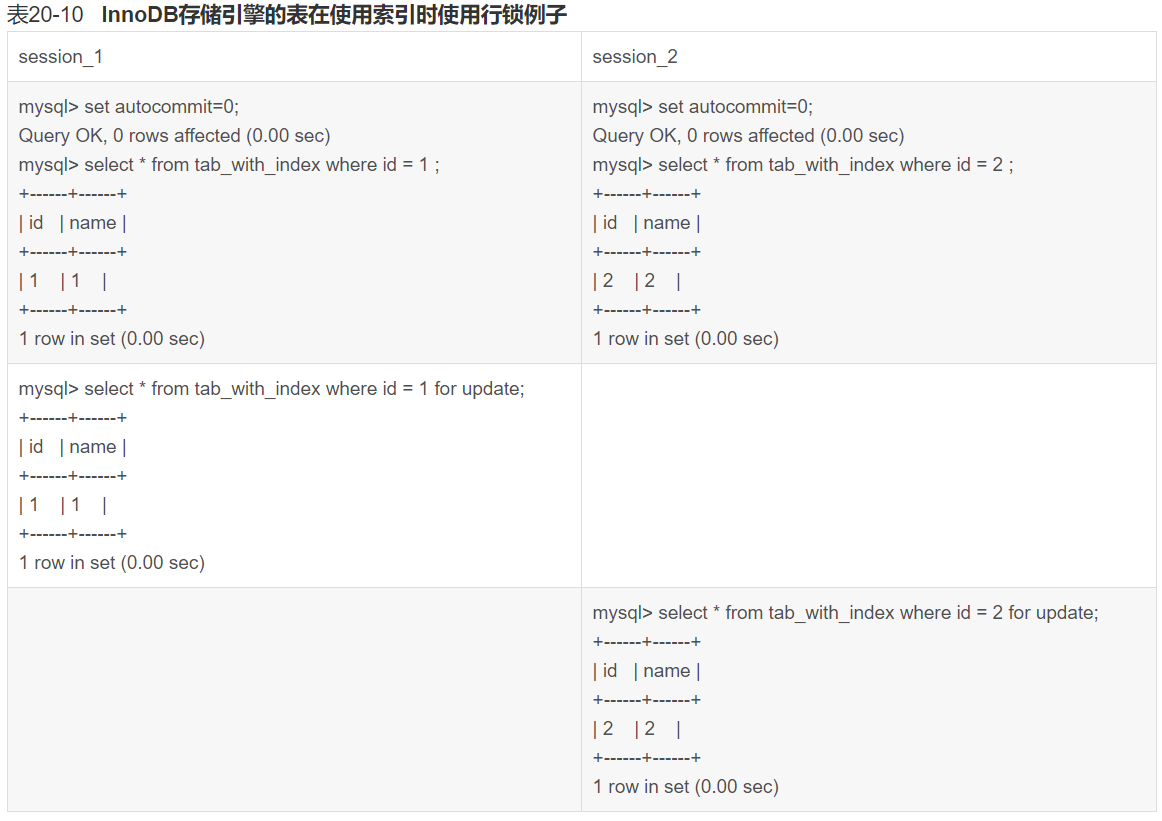This screenshot has width=1162, height=821.
Task: Click '1 row in set' under session_1's for update query
Action: pos(112,563)
